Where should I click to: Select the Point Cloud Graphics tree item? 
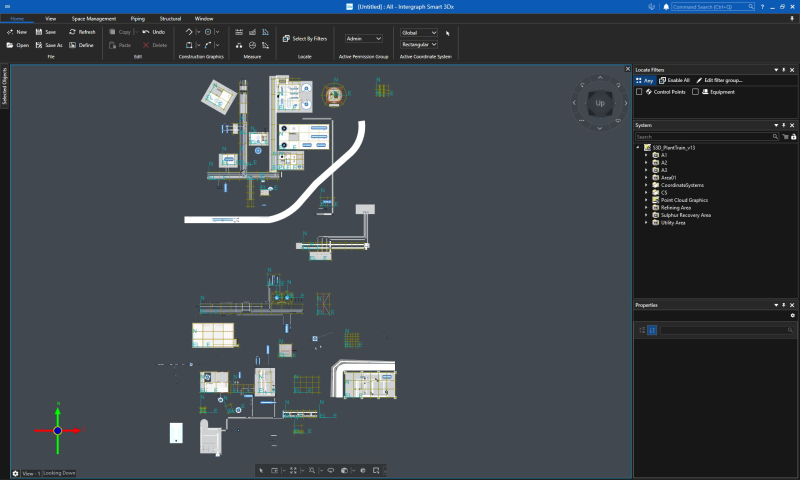684,200
